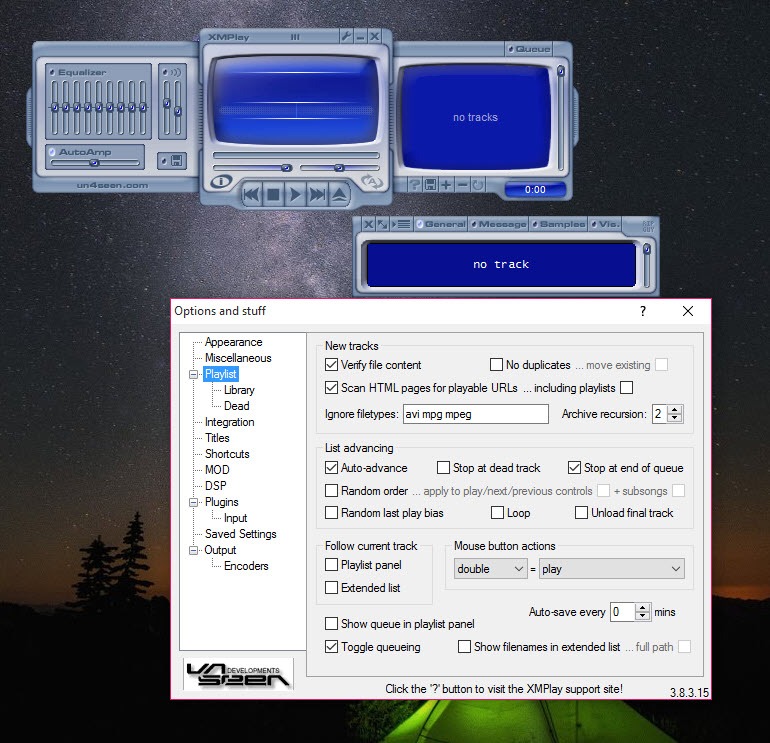Open the Saved Settings page
The image size is (770, 743).
coord(241,534)
